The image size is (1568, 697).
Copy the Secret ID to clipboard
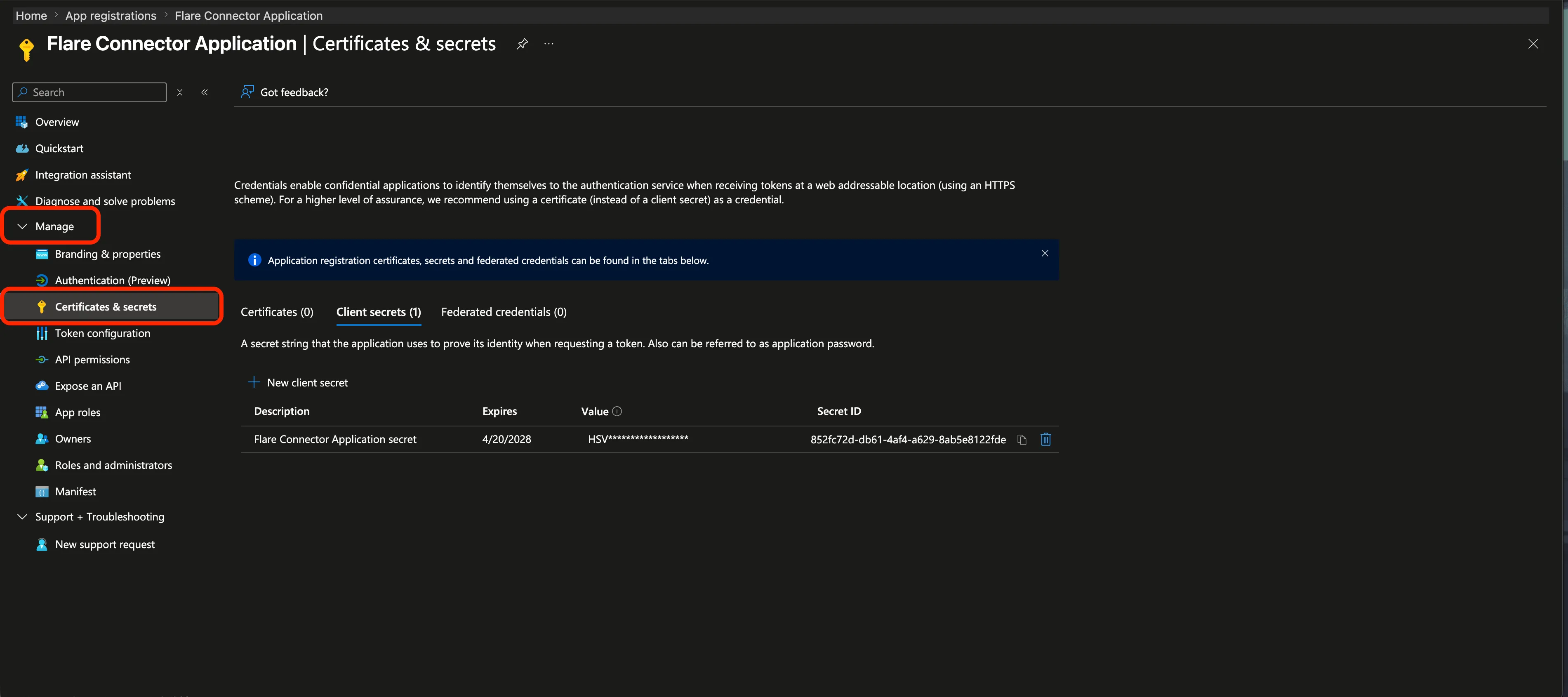tap(1022, 440)
